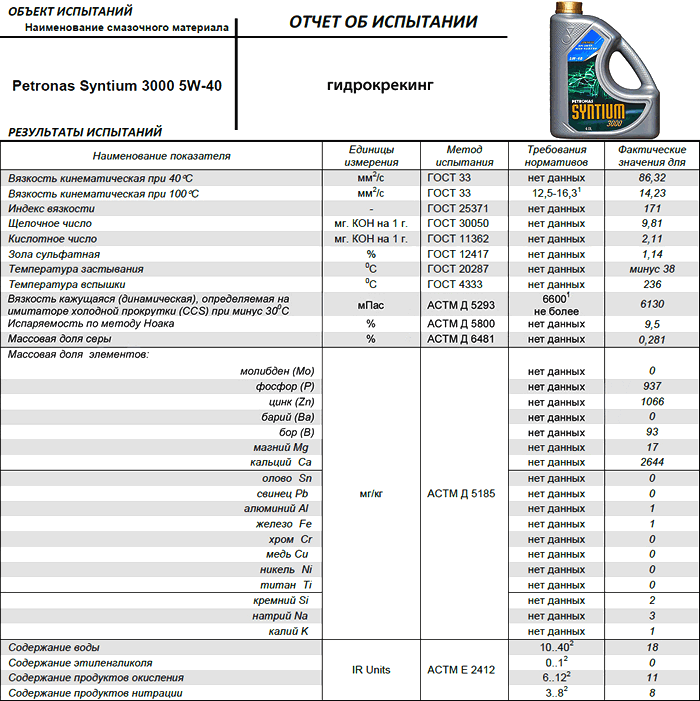This screenshot has width=700, height=701.
Task: Click the 'железо Fe' element label
Action: [x=284, y=524]
